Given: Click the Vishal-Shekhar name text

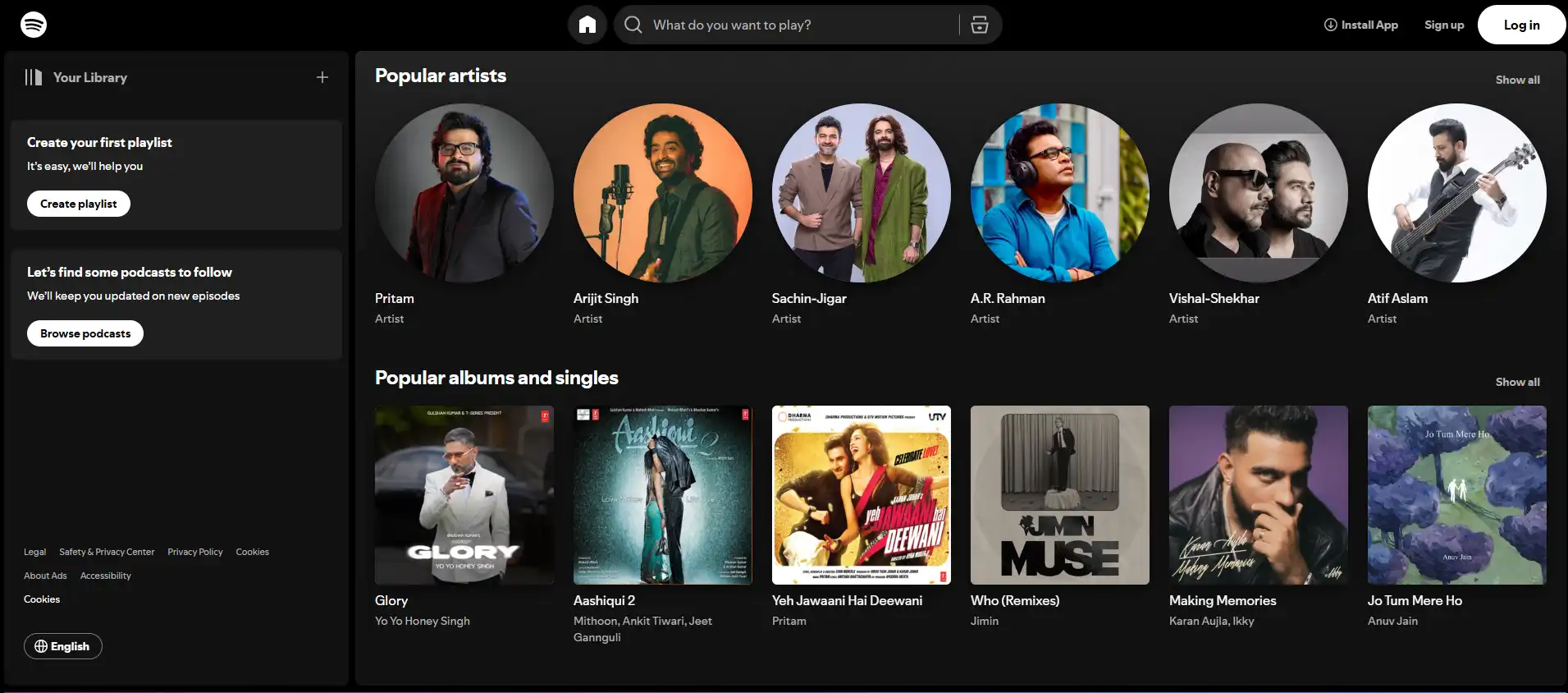Looking at the screenshot, I should click(1214, 299).
